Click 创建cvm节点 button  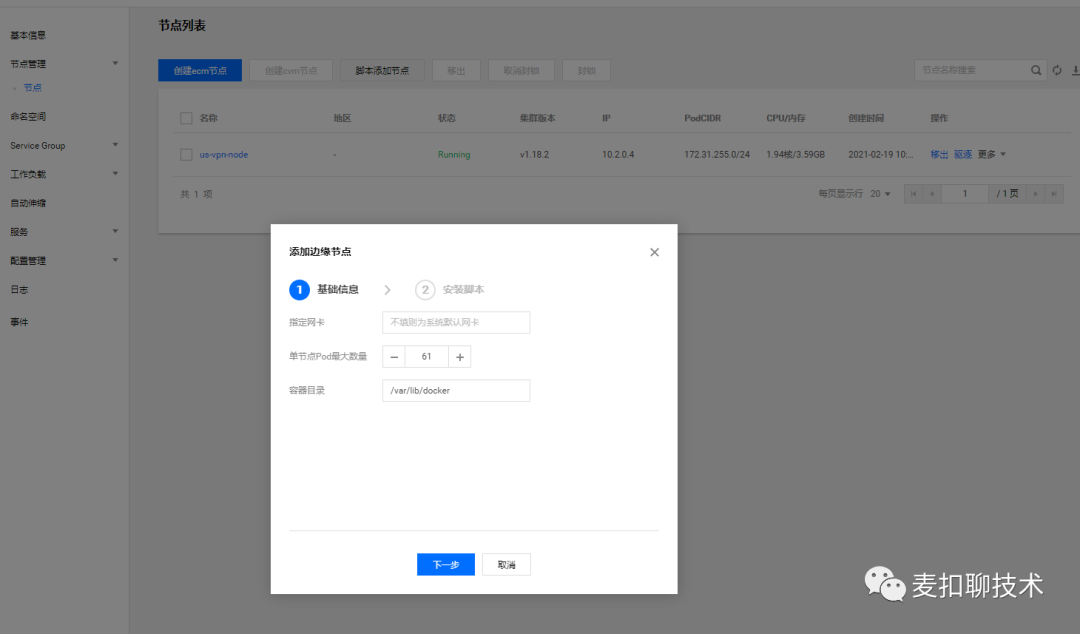coord(291,70)
